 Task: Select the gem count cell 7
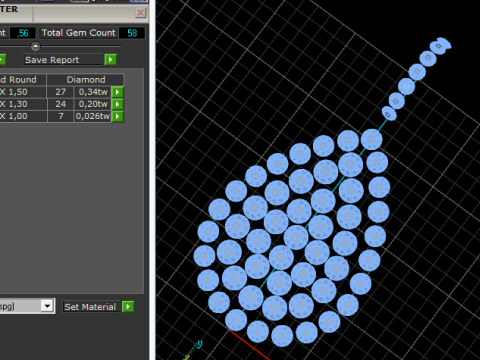tap(60, 116)
